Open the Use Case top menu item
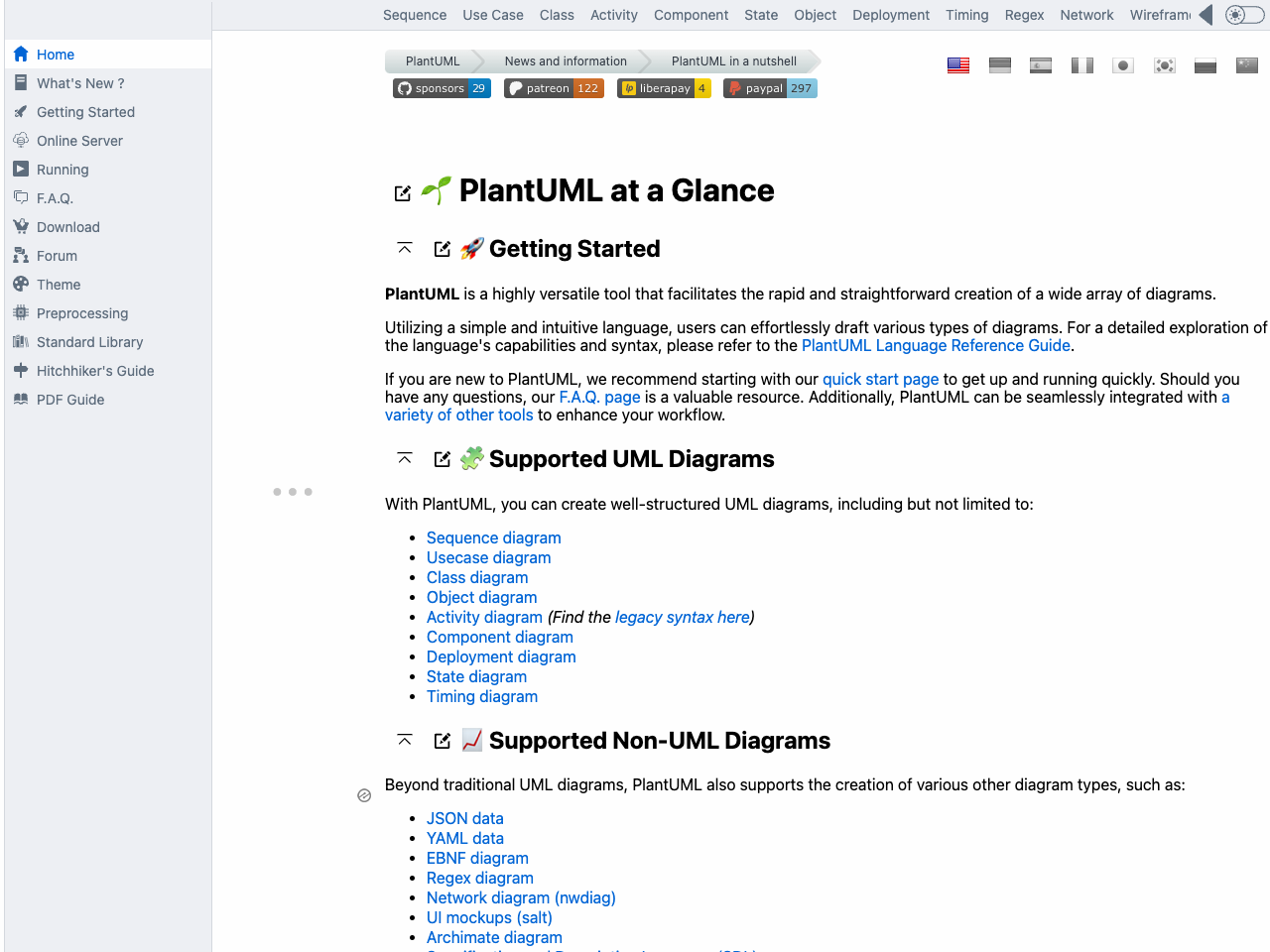Viewport: 1270px width, 952px height. (493, 15)
